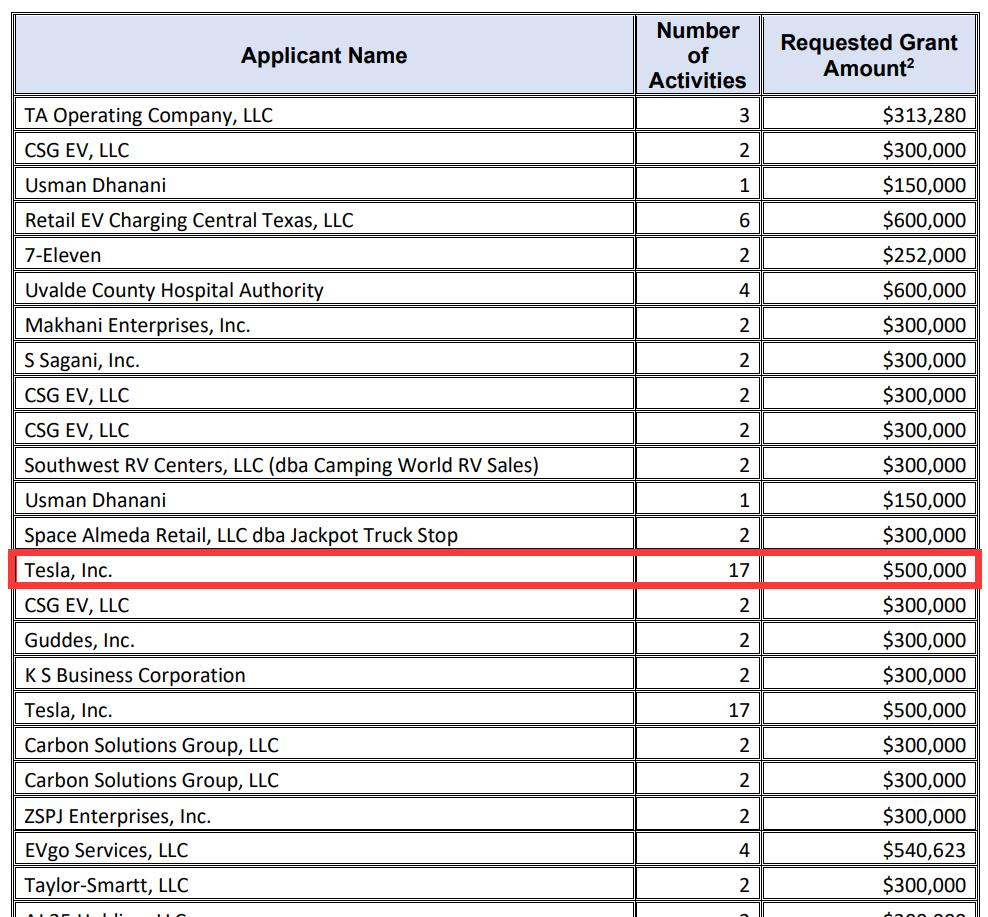Click the 2 in the 7-Eleven row
The width and height of the screenshot is (988, 917).
(x=698, y=255)
